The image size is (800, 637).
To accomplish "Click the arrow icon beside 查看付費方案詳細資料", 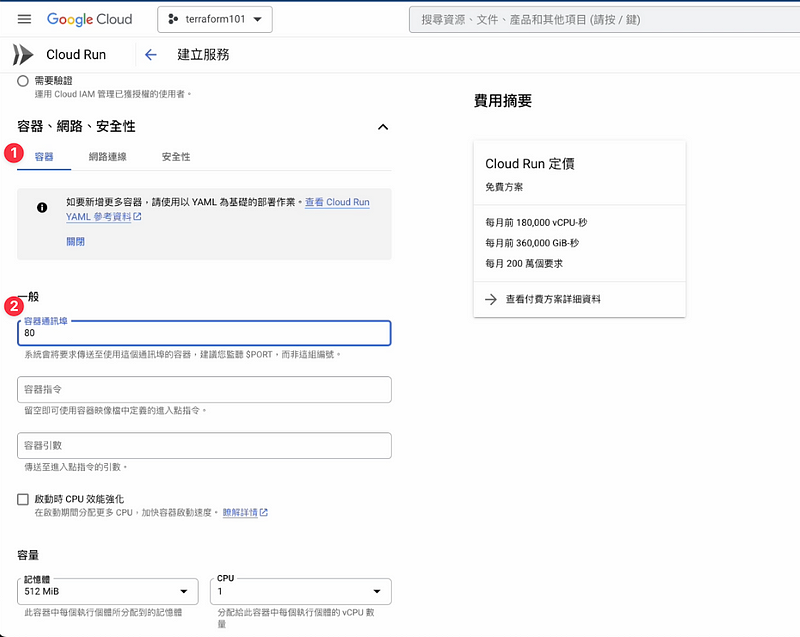I will (491, 299).
